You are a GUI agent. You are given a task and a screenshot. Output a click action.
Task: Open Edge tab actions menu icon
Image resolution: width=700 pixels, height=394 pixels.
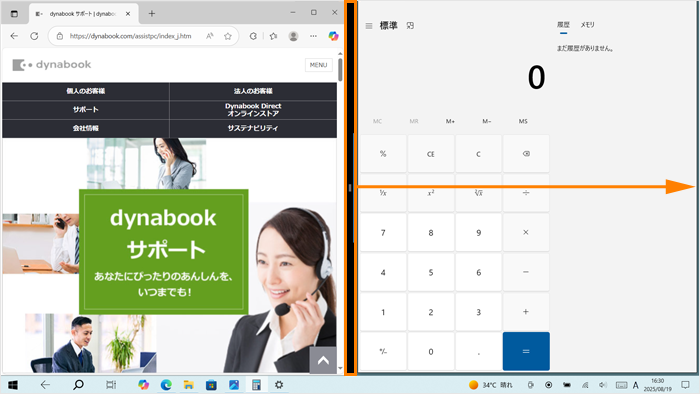(14, 14)
